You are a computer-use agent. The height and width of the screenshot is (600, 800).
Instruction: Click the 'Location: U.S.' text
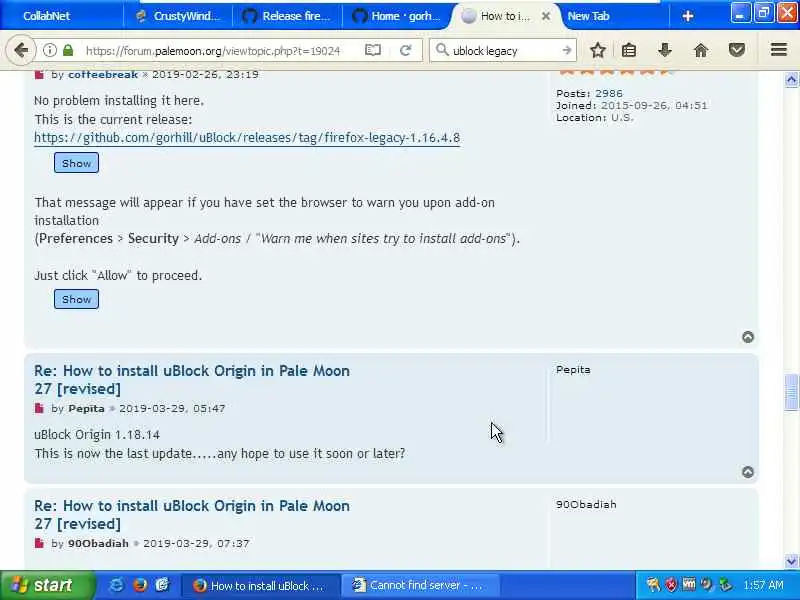(594, 118)
